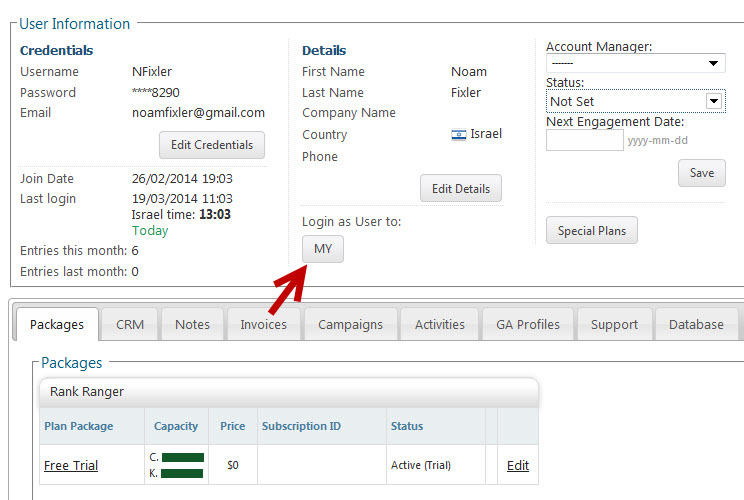
Task: Click Entries last month: 0
Action: (x=79, y=271)
